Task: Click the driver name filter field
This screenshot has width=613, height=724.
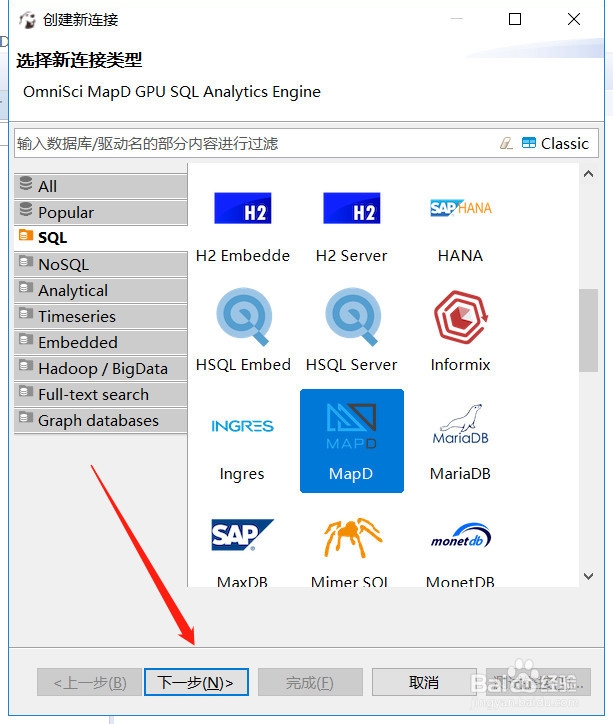Action: click(x=254, y=144)
